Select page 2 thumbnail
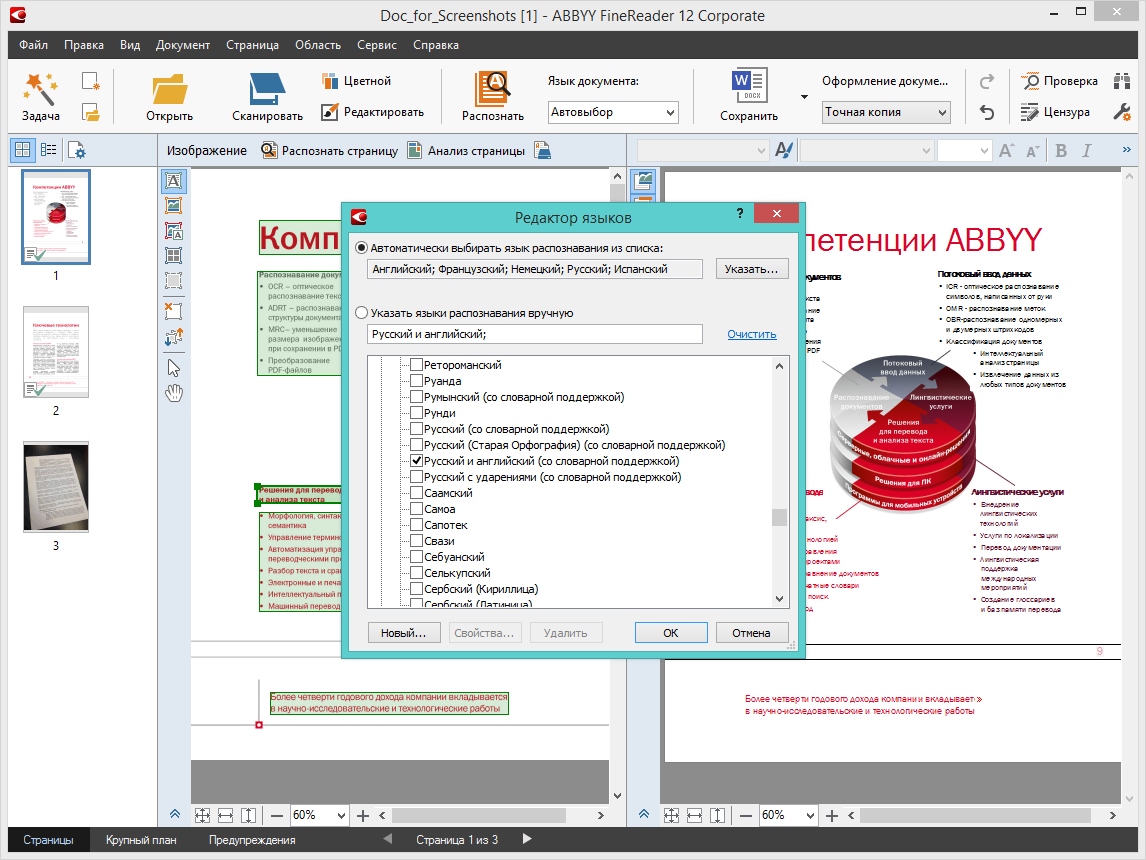 [x=56, y=352]
